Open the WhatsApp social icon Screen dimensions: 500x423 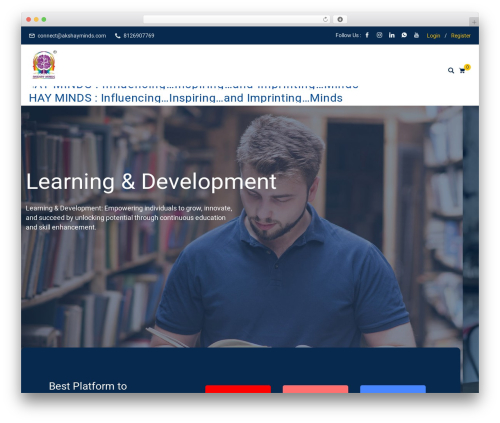click(x=404, y=35)
